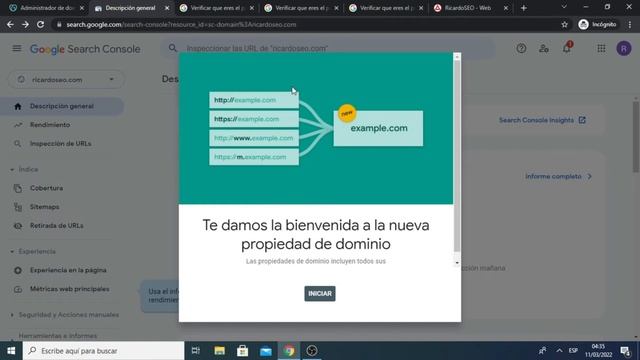
Task: Click Chrome icon in taskbar
Action: 289,351
